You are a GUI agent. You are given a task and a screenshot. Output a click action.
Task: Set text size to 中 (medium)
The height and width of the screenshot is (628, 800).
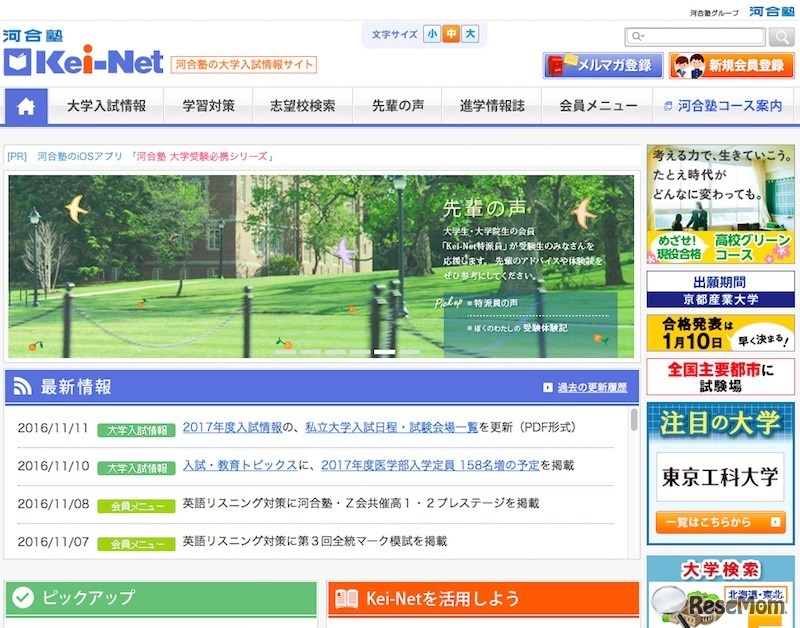coord(451,34)
